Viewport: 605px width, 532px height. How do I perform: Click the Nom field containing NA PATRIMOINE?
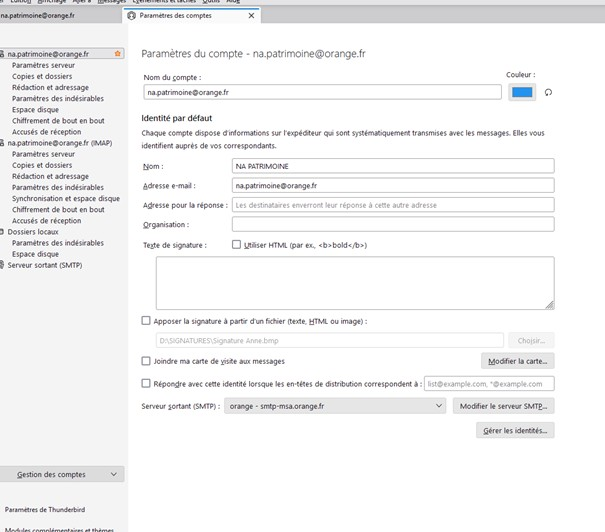(x=393, y=166)
